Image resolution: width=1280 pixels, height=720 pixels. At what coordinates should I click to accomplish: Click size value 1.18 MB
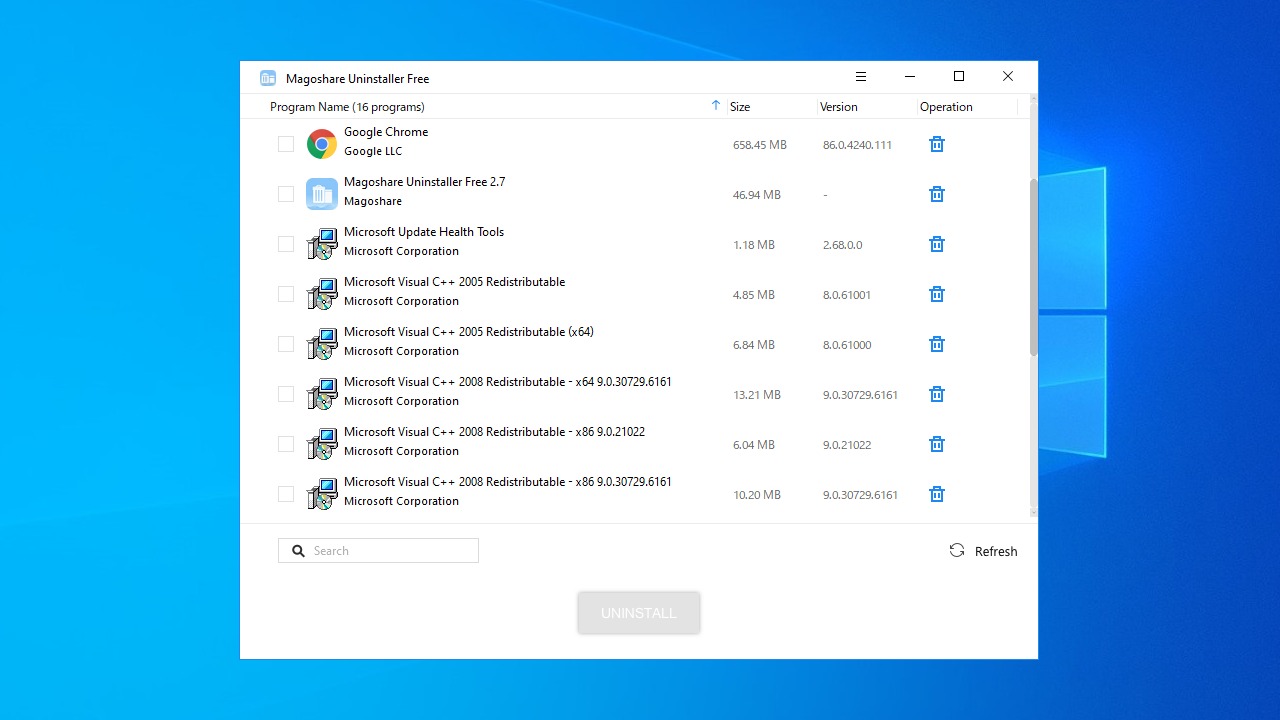754,245
